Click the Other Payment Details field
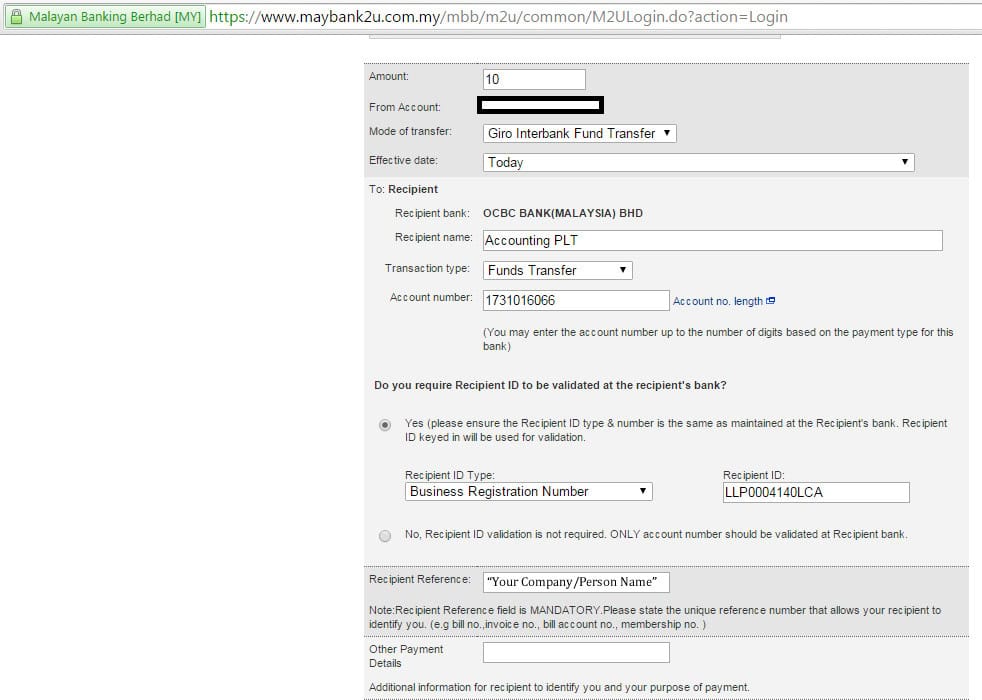982x700 pixels. 576,652
